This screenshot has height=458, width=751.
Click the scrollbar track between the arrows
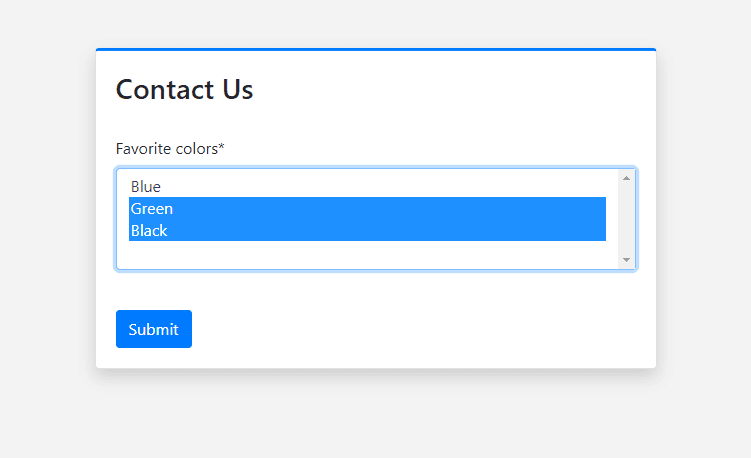[626, 219]
